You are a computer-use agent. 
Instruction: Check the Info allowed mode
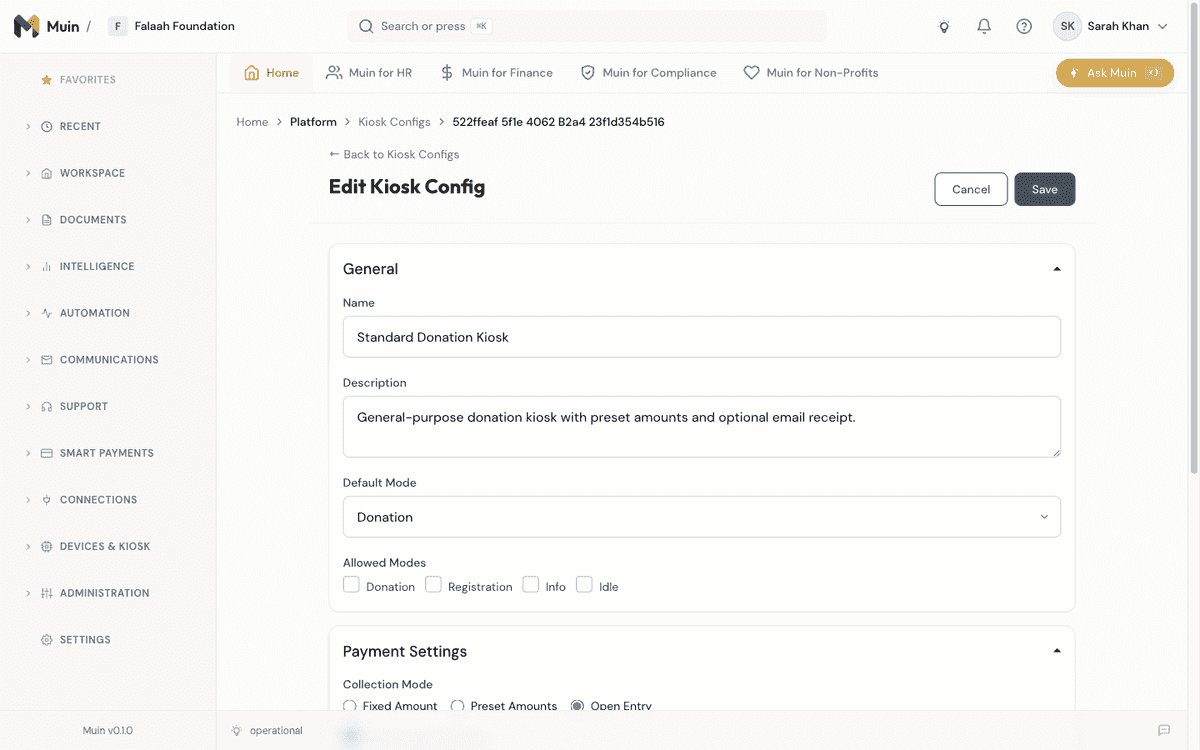tap(531, 585)
